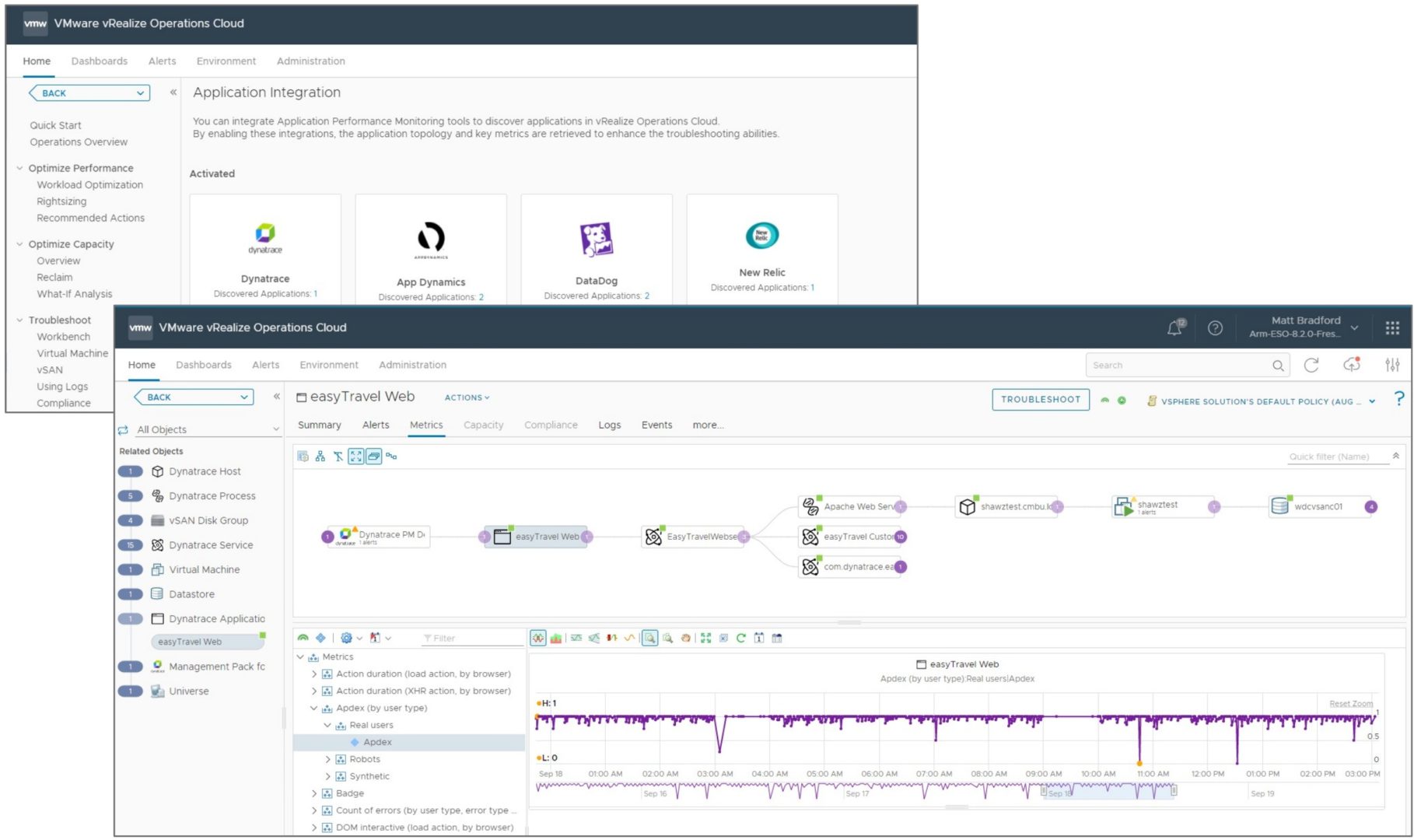Click the highlighted Sep 18 timeline range selector
Screen dimensions: 1414x840
[1108, 792]
